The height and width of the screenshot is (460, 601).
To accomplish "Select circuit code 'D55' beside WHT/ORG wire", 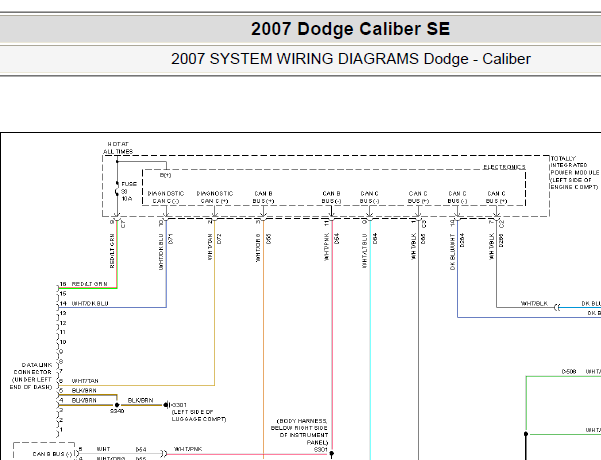I will 268,238.
